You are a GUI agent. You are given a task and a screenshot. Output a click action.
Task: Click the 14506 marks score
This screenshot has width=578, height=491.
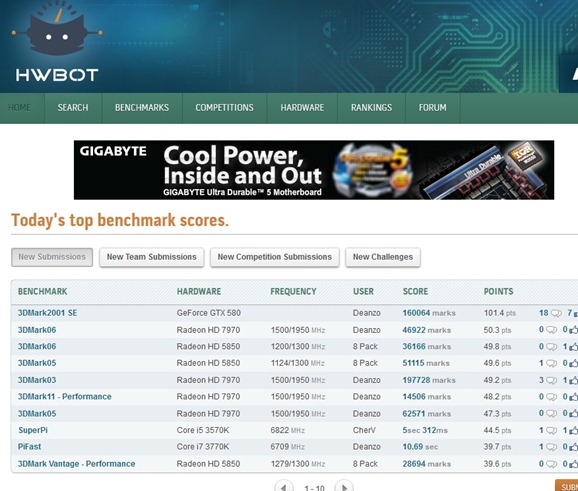[427, 397]
